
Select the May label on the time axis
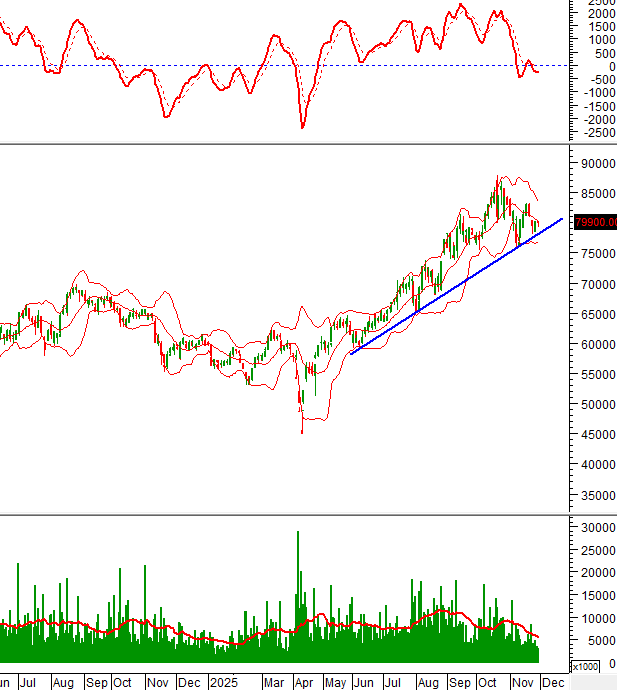click(x=336, y=682)
